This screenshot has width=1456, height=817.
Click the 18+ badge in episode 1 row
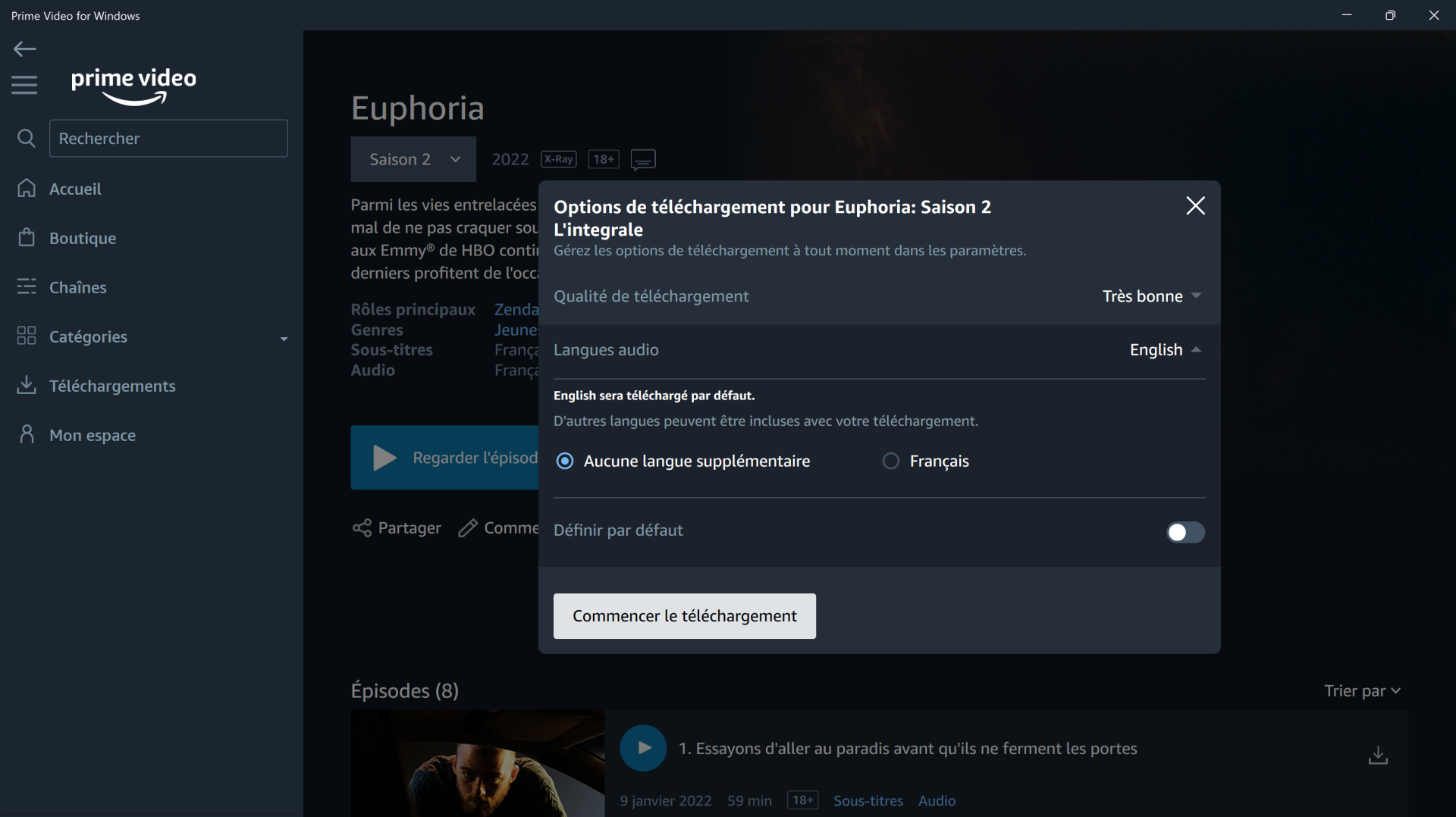[802, 800]
